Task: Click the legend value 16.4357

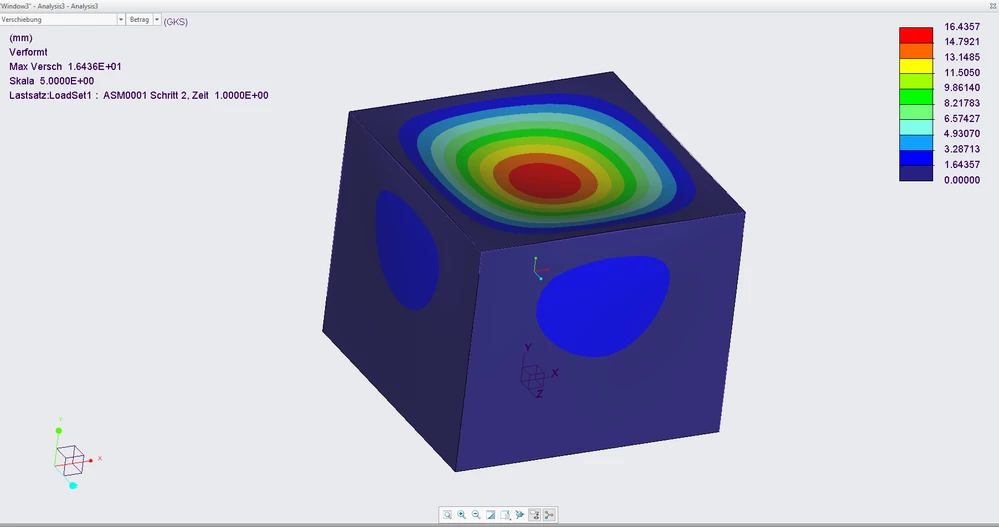Action: click(x=962, y=27)
